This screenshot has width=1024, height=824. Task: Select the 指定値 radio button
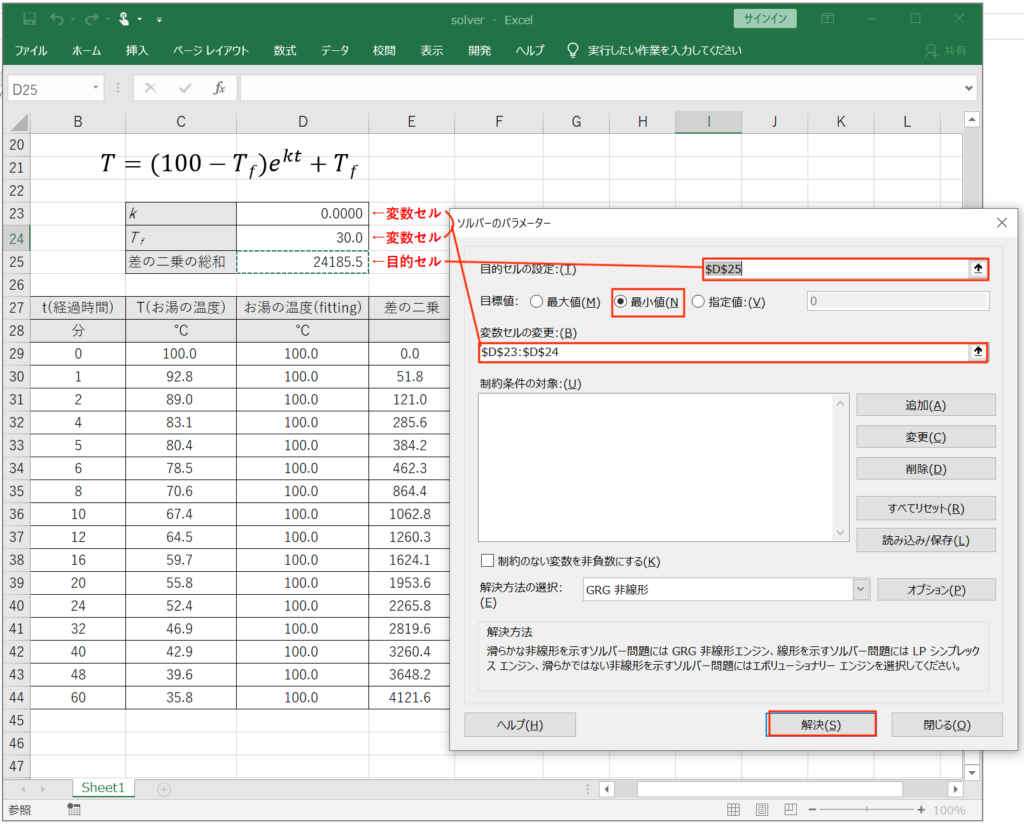tap(698, 302)
